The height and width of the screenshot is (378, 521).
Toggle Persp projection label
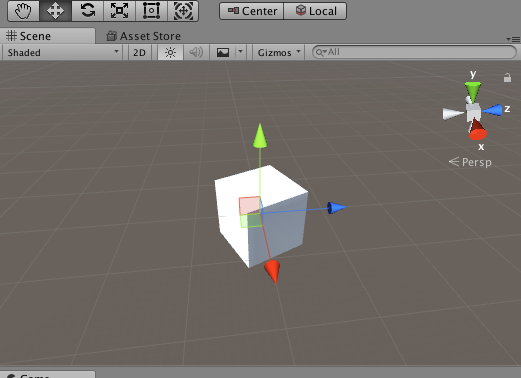click(470, 162)
